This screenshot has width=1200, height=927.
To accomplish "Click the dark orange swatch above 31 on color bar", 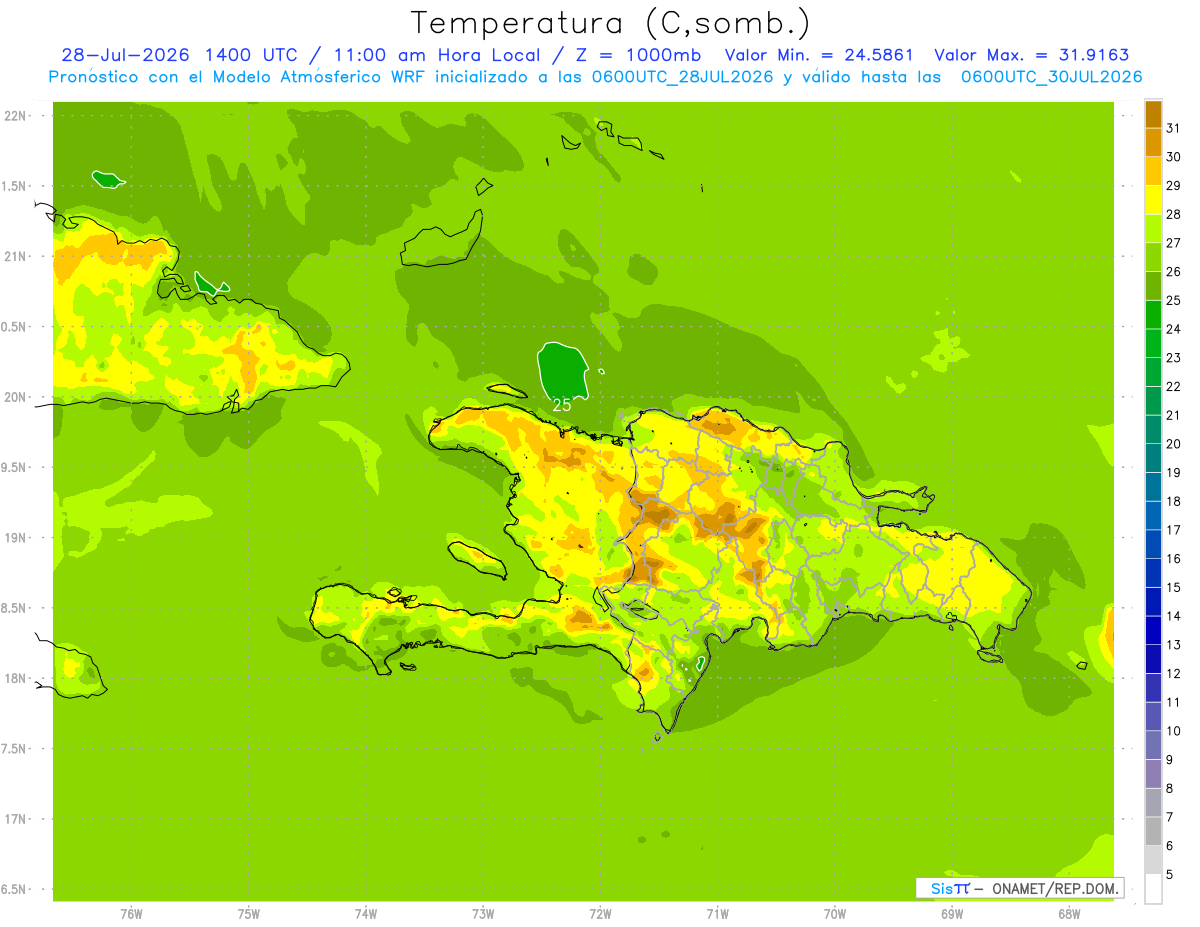I will [x=1153, y=113].
